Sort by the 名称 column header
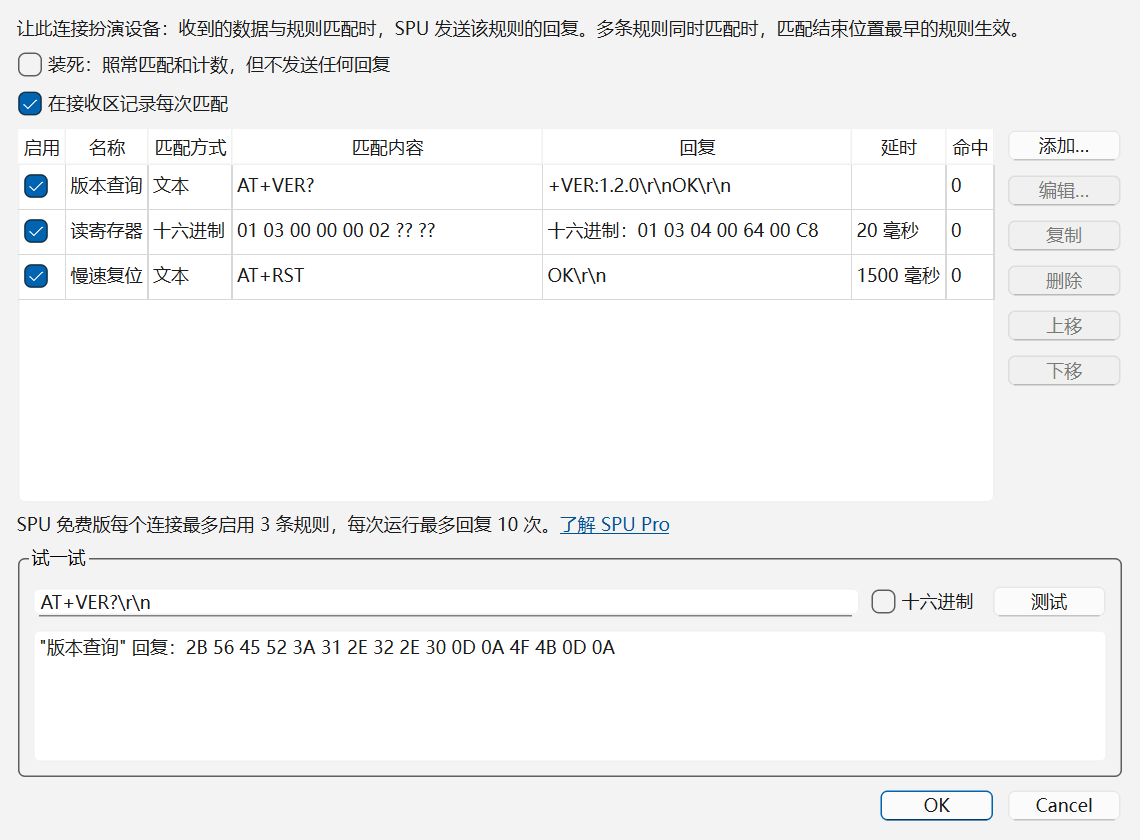1140x840 pixels. pos(107,148)
